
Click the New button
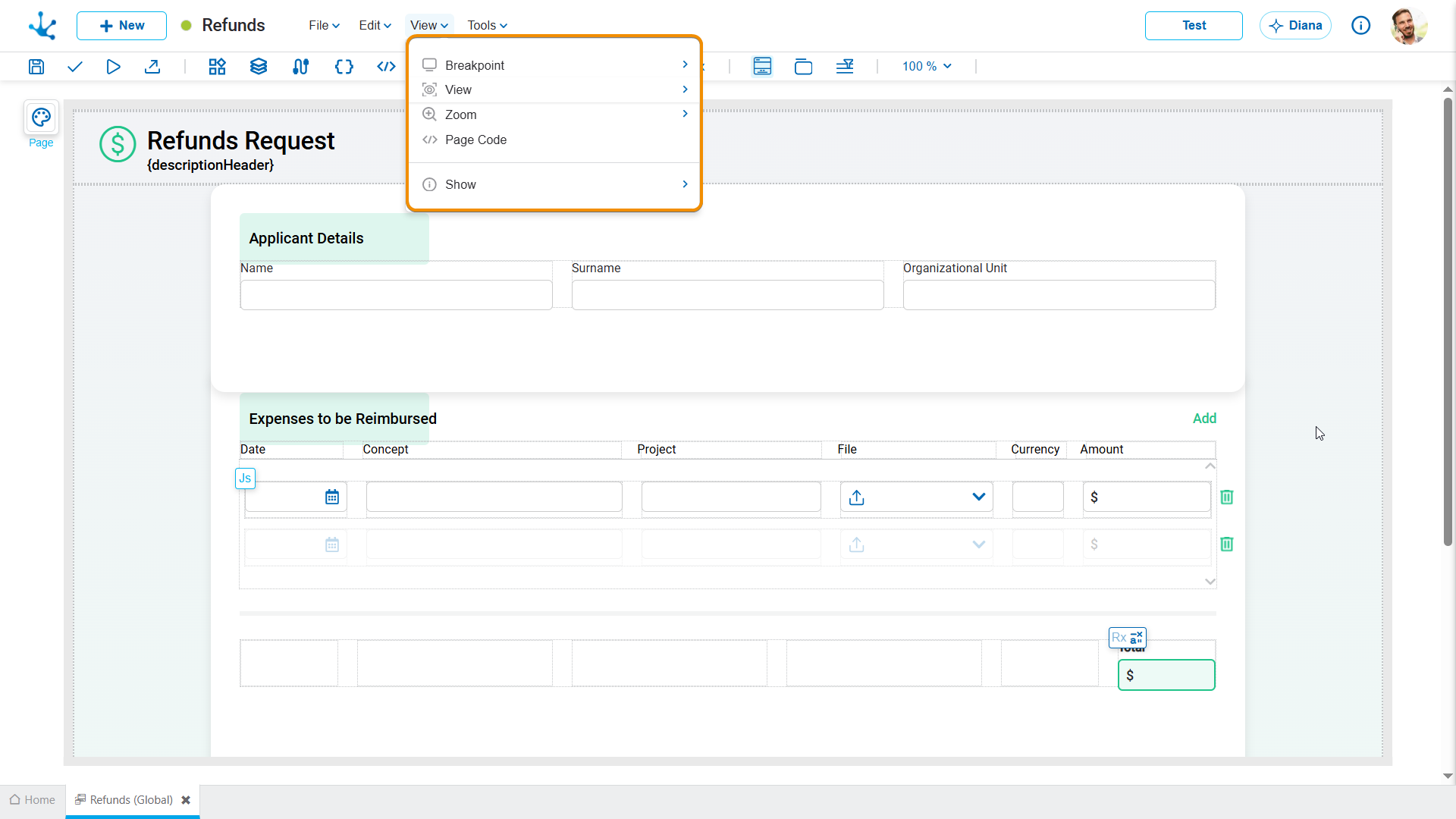pos(121,26)
